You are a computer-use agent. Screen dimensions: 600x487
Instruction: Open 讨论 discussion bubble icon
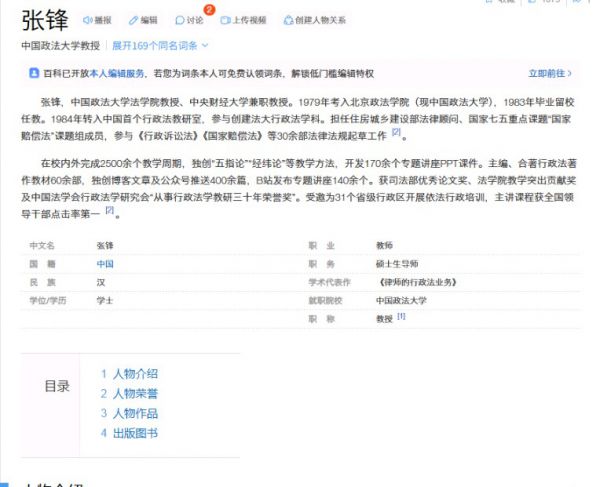179,20
